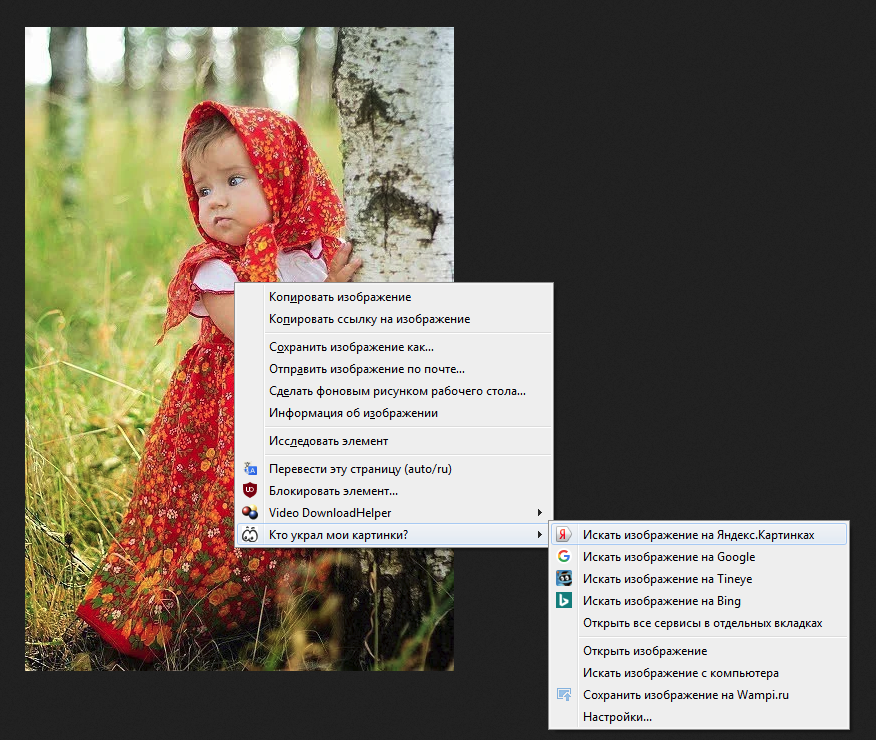
Task: Click the Yandex 'Я' icon in submenu
Action: coord(564,534)
